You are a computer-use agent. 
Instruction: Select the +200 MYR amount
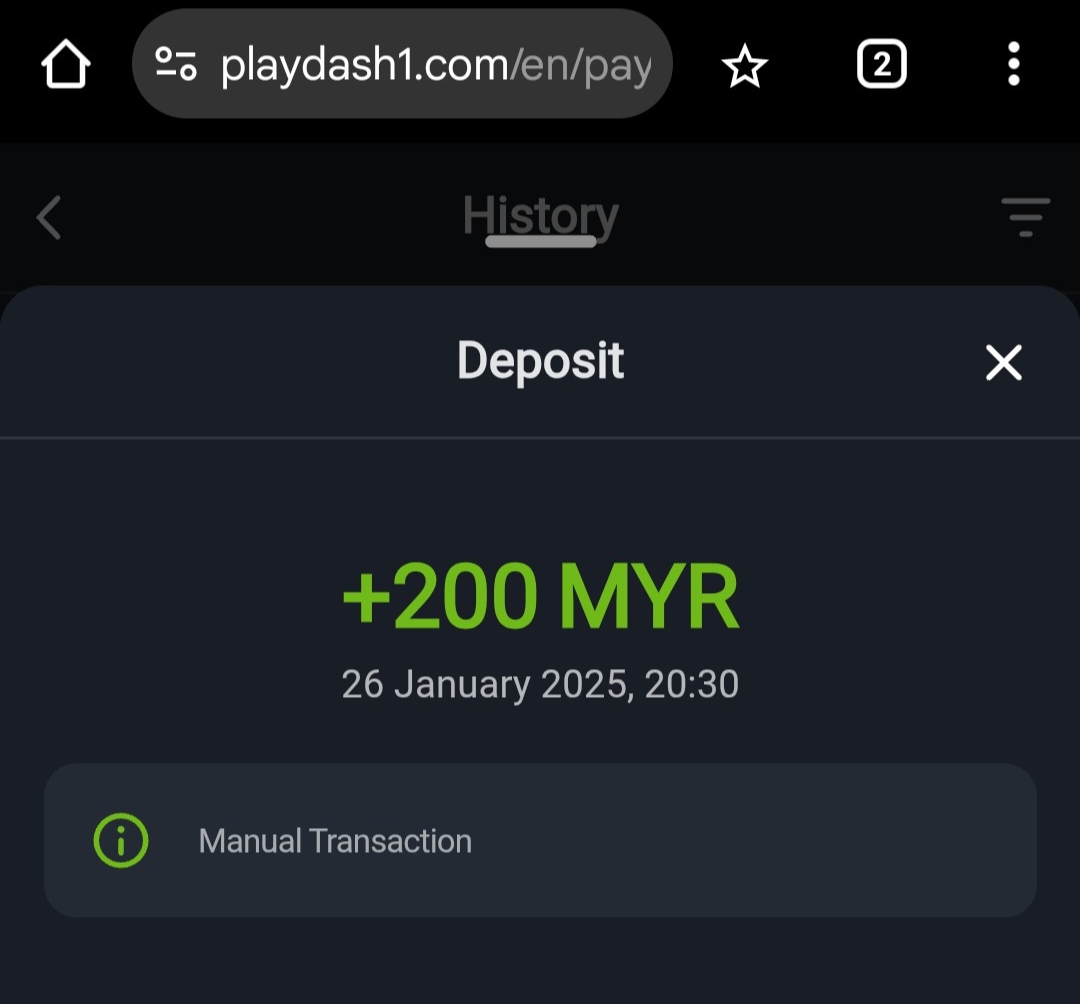[x=541, y=596]
